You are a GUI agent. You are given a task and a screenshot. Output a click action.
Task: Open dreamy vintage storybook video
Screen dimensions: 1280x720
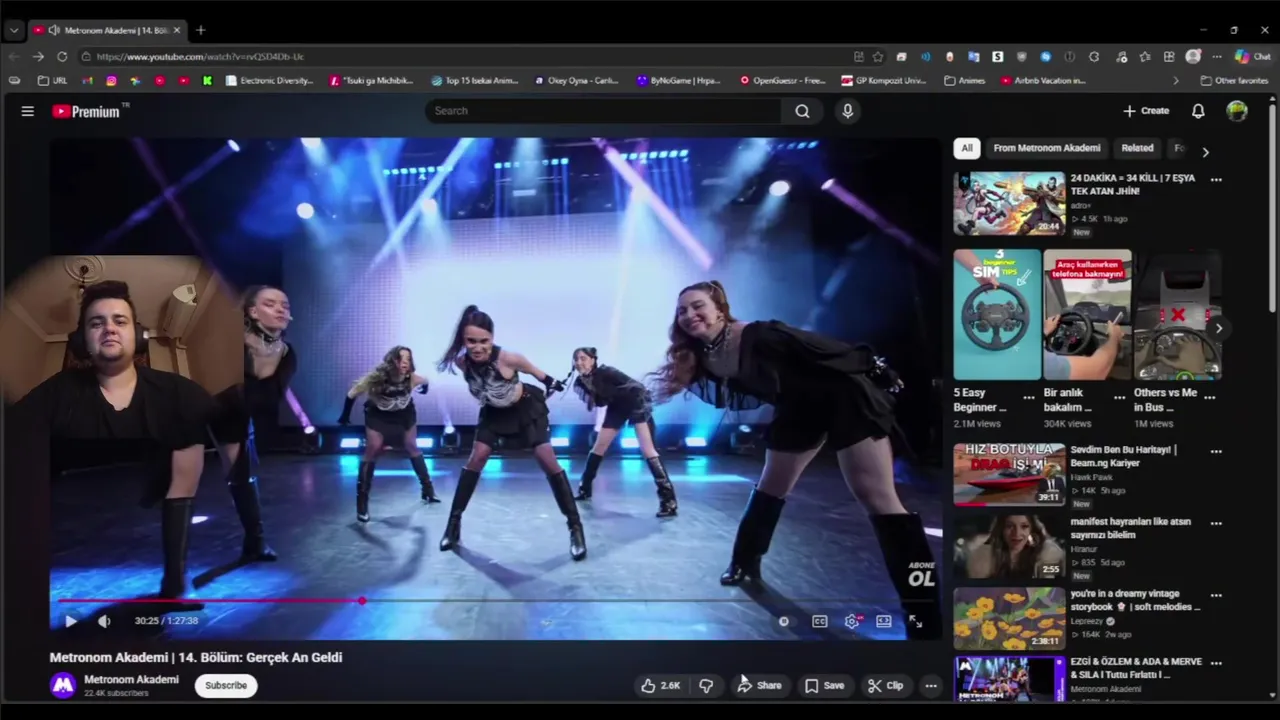(1009, 619)
